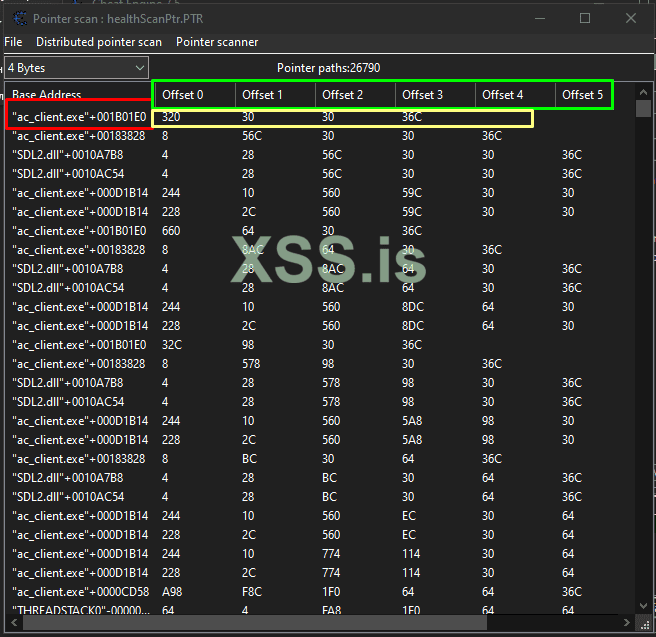Select row "ac_client.exe"+00183828 with offset 56C
The width and height of the screenshot is (656, 637).
320,136
